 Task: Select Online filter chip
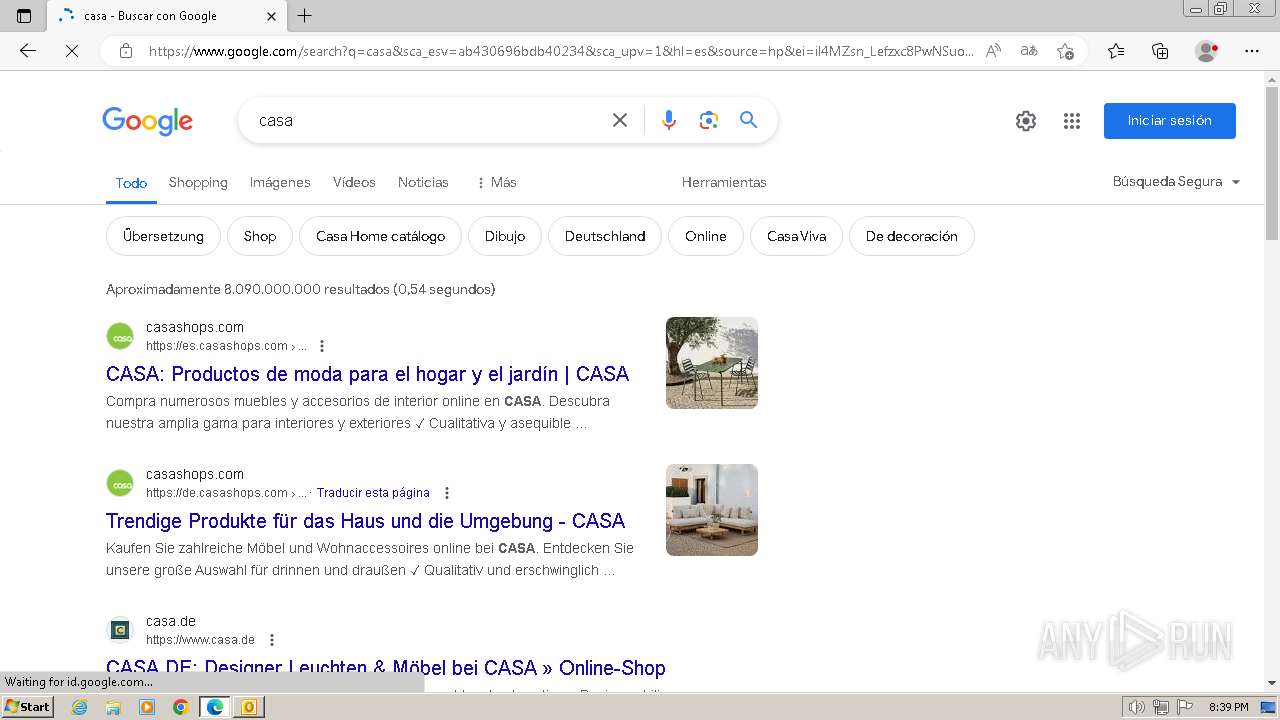(x=706, y=236)
